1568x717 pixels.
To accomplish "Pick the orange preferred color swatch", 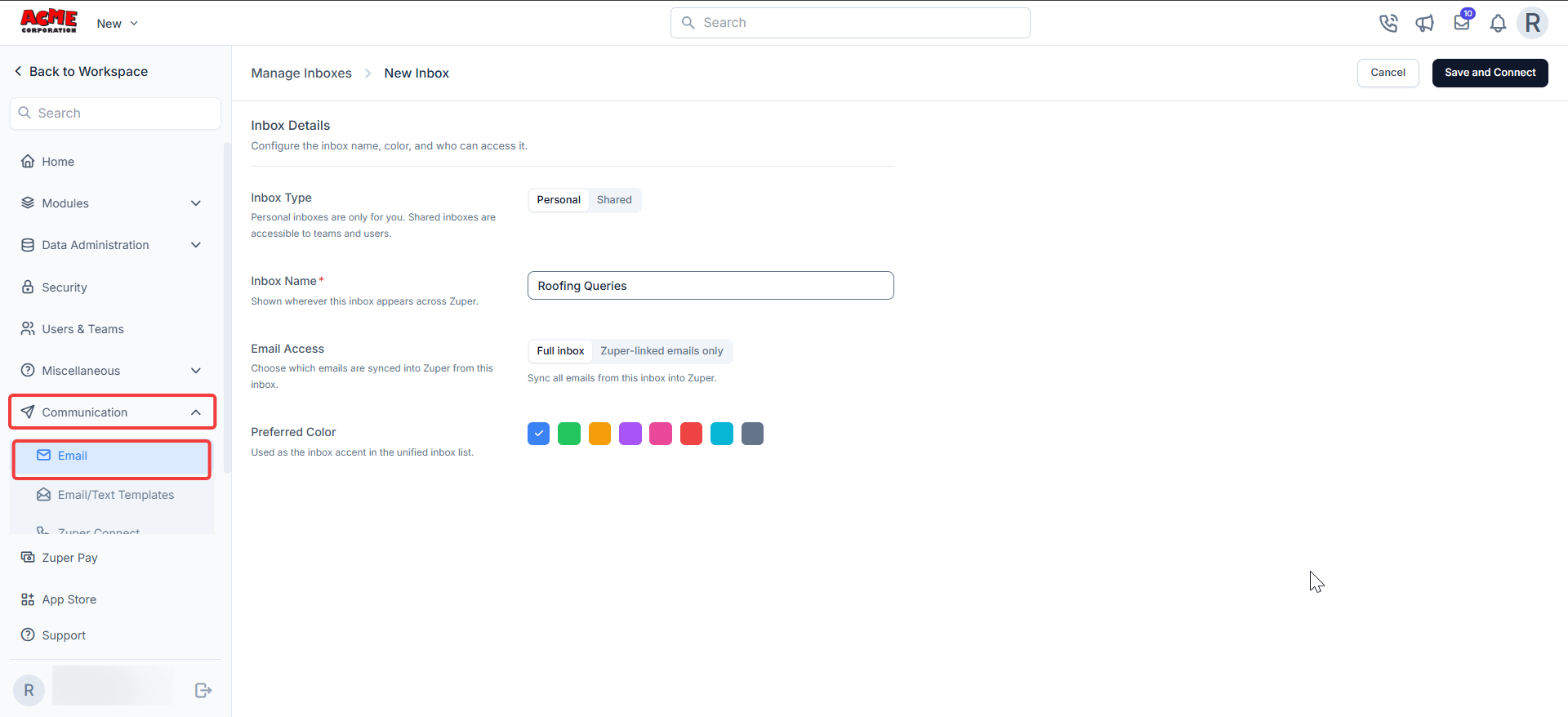I will [x=599, y=434].
